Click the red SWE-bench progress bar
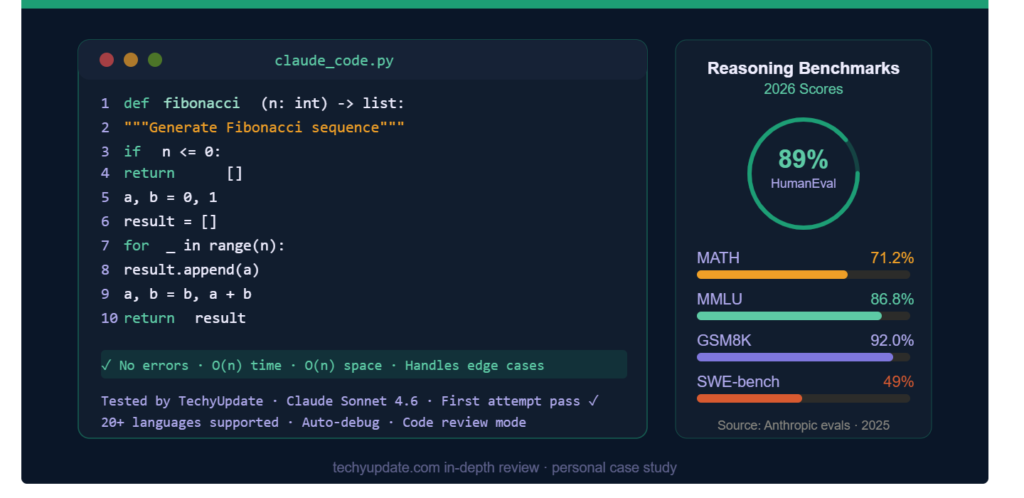 point(803,398)
